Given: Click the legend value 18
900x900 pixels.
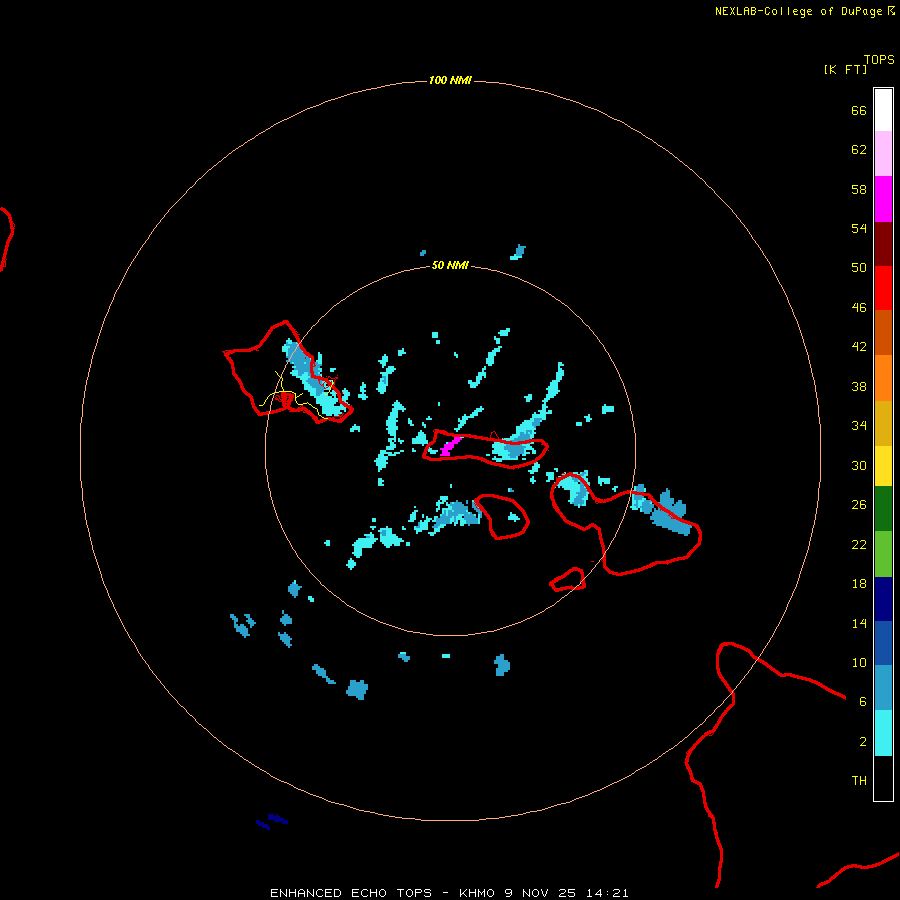Looking at the screenshot, I should click(859, 584).
